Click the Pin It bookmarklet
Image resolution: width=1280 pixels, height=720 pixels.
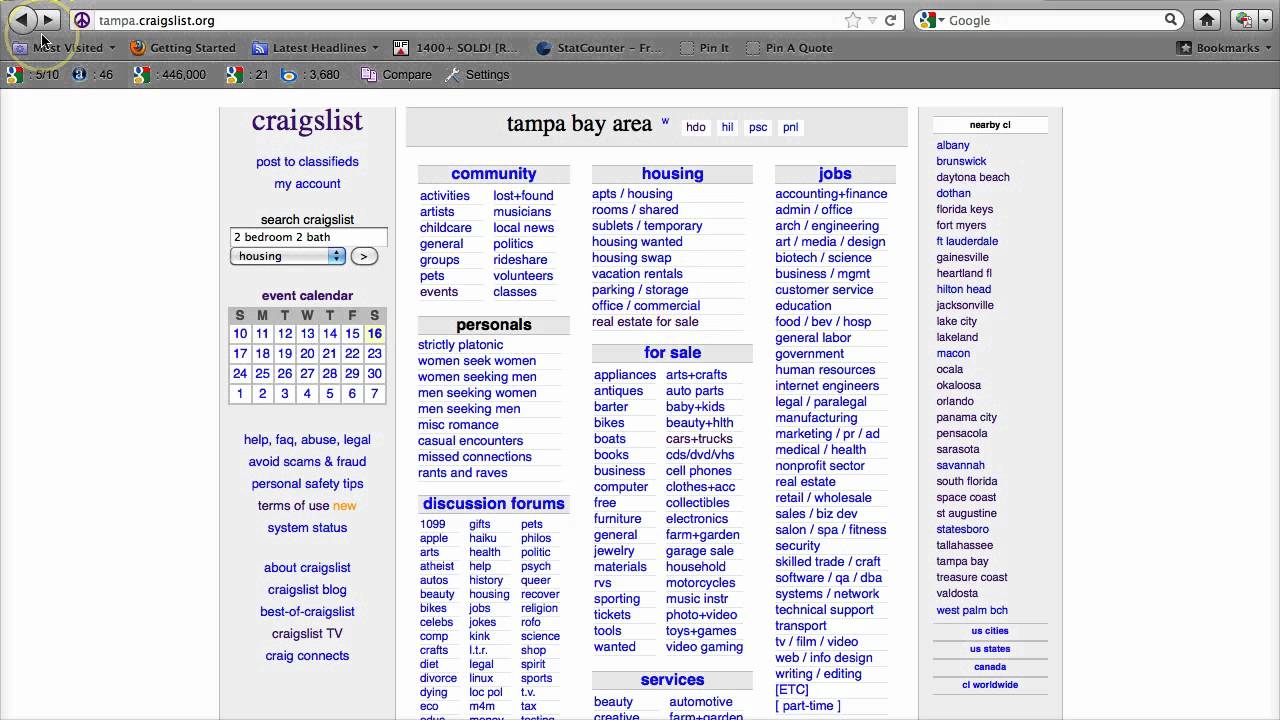pyautogui.click(x=703, y=47)
